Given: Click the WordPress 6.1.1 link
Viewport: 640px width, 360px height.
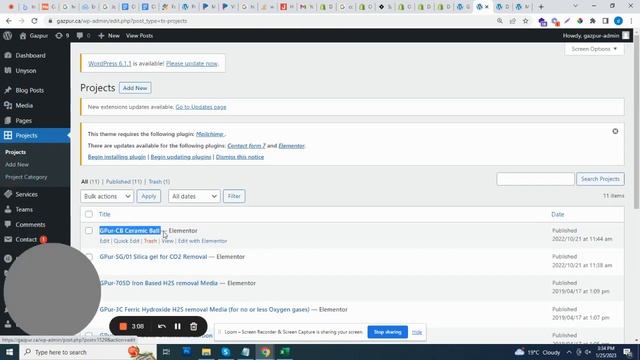Looking at the screenshot, I should tap(110, 64).
